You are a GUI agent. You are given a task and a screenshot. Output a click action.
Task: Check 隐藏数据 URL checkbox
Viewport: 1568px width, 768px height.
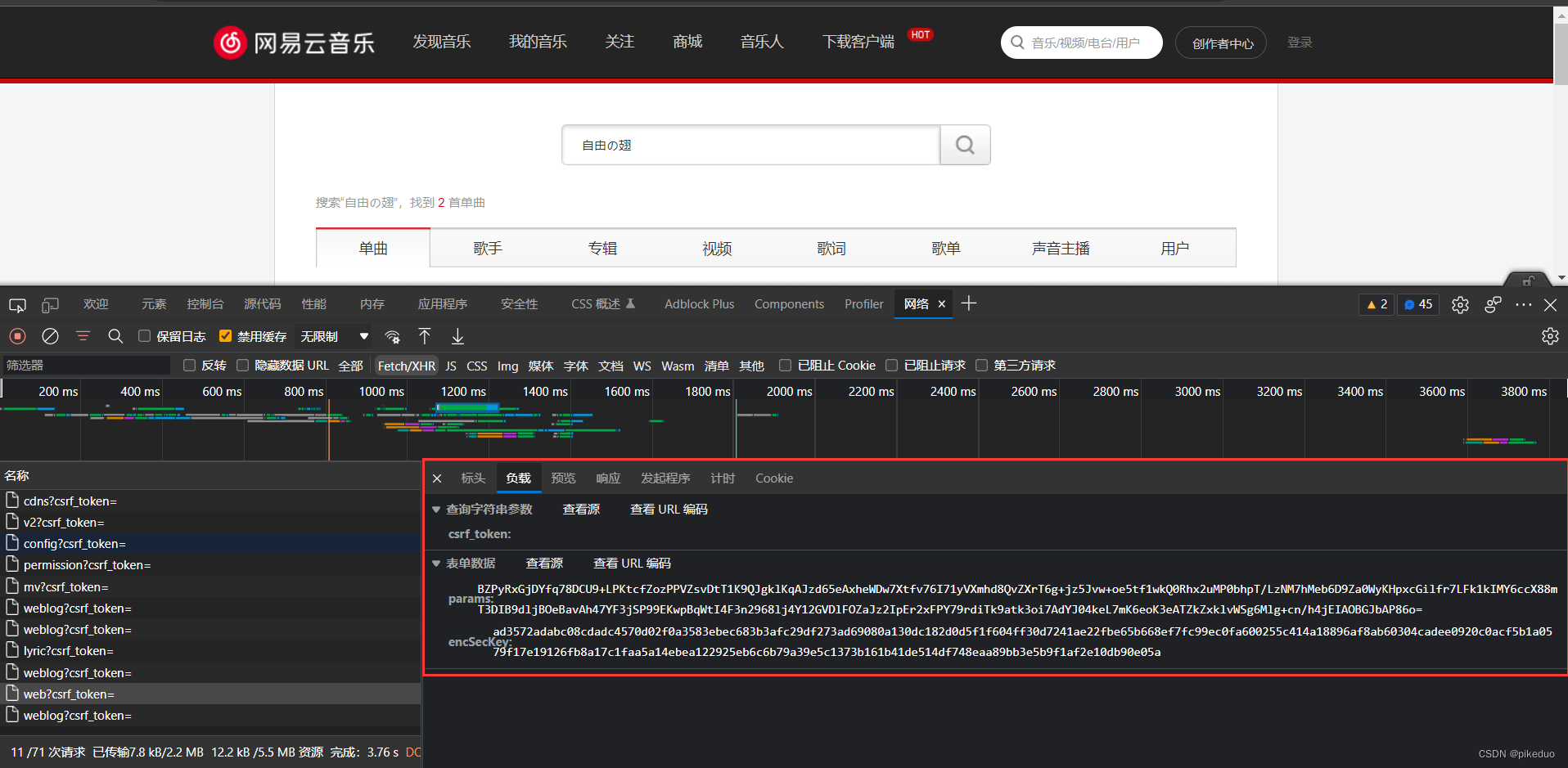coord(242,366)
